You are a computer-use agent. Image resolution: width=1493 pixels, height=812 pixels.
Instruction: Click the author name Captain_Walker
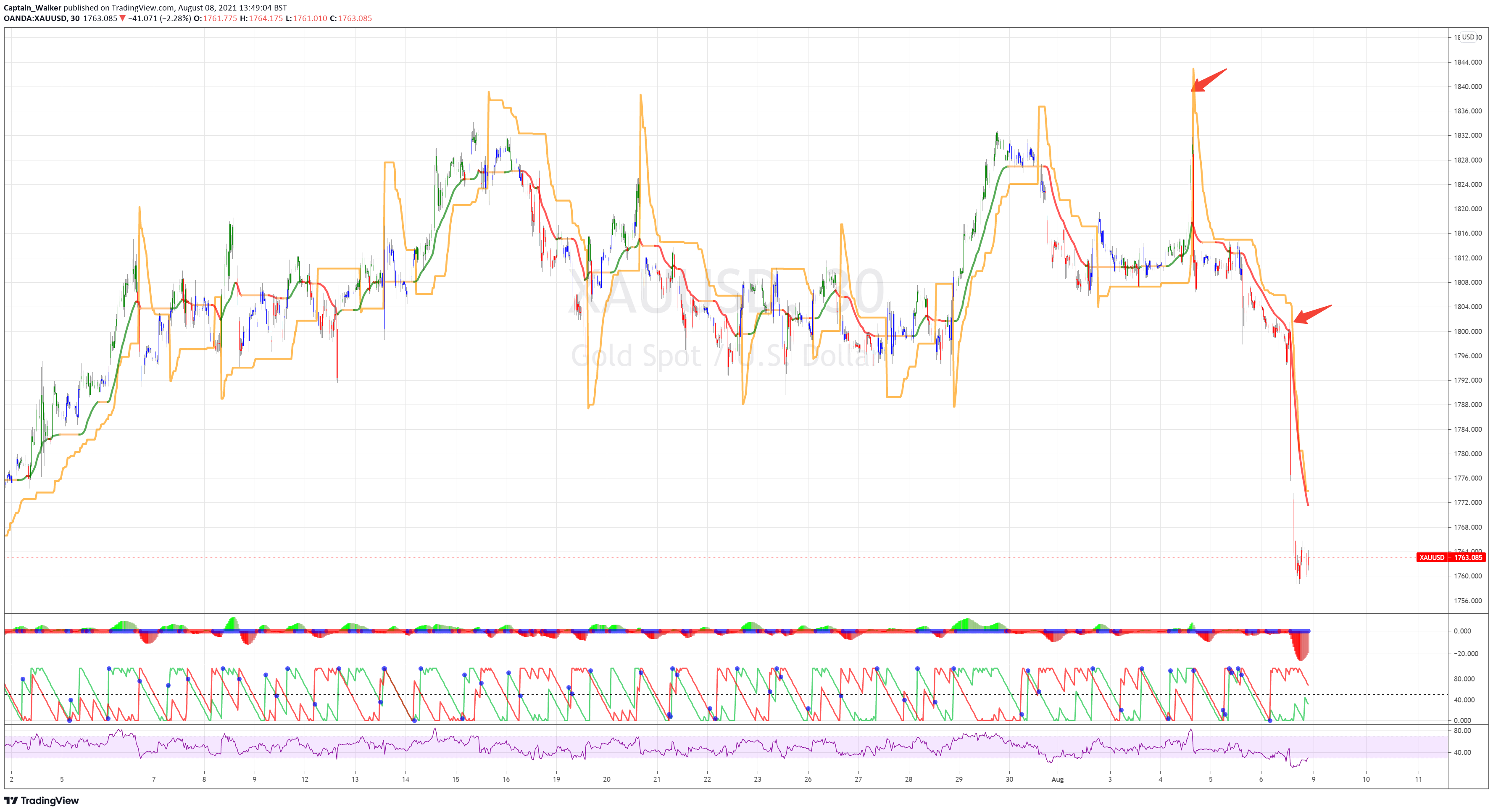[32, 8]
